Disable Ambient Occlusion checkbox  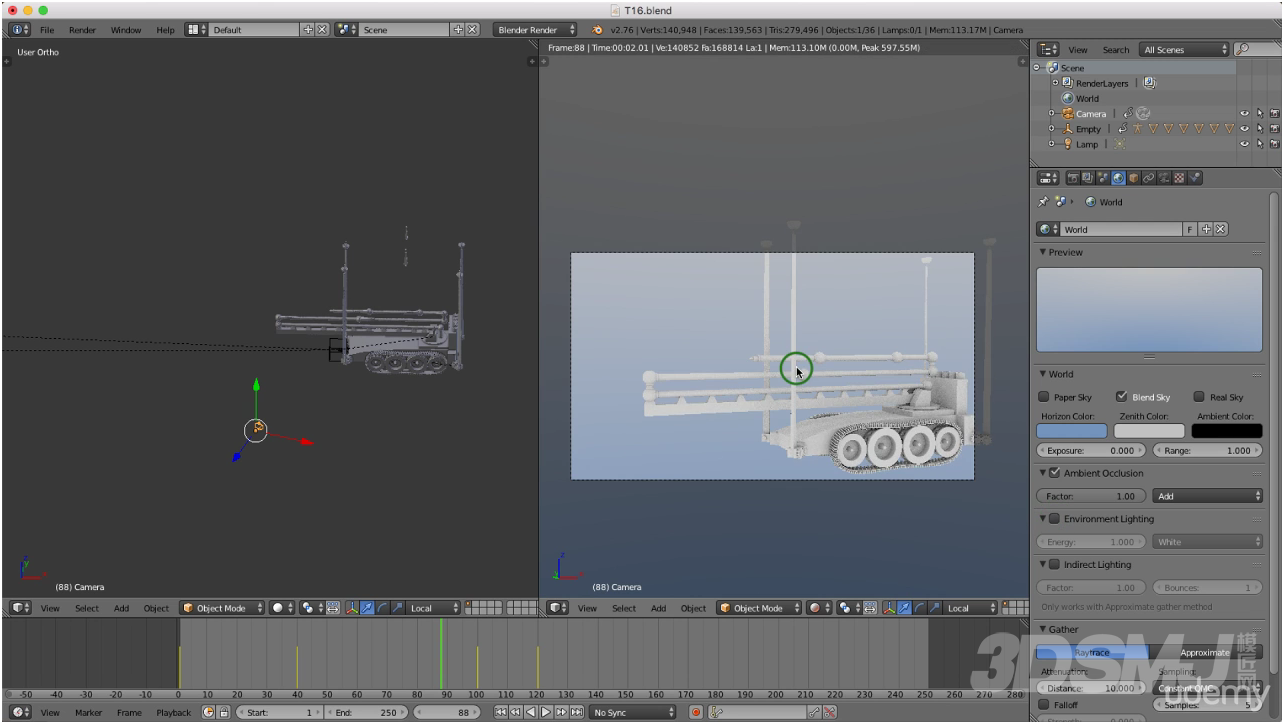point(1054,473)
